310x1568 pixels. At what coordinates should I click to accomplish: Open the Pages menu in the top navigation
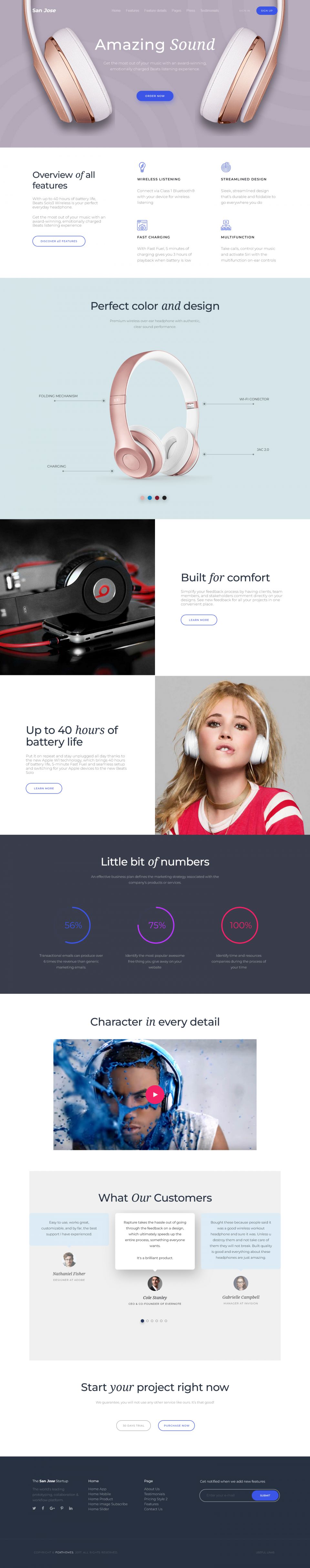[176, 10]
